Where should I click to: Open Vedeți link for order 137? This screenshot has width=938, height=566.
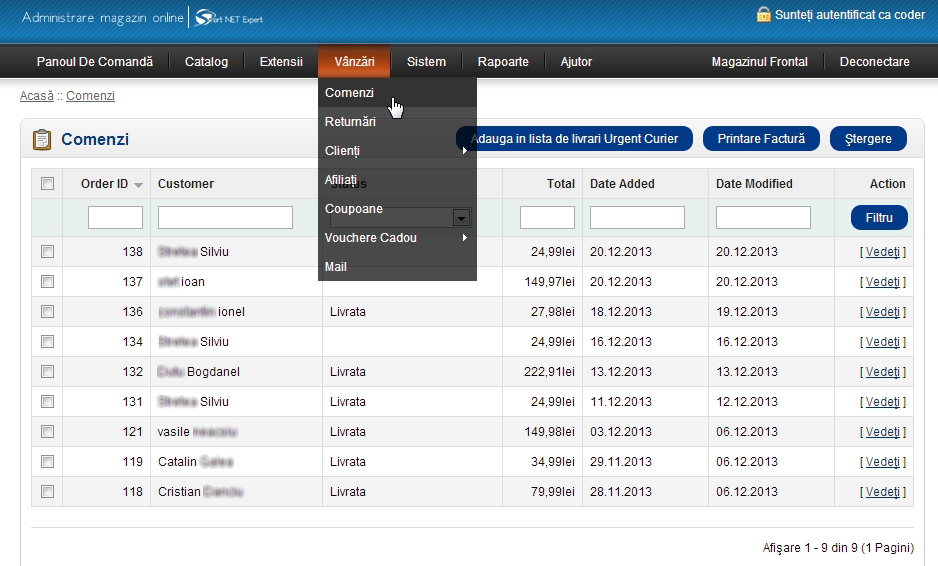tap(882, 282)
